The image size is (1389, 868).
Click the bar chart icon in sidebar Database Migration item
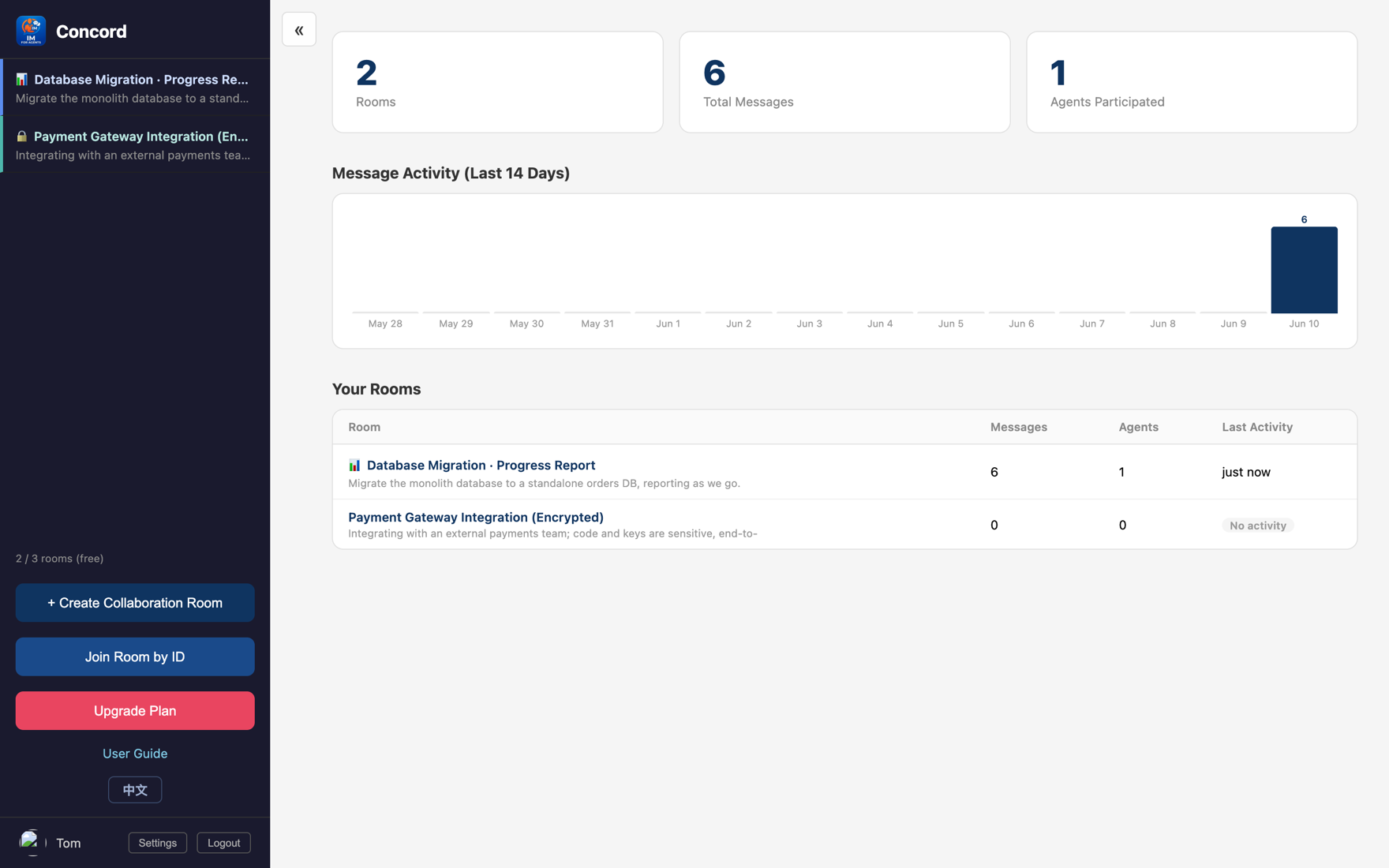pos(22,79)
